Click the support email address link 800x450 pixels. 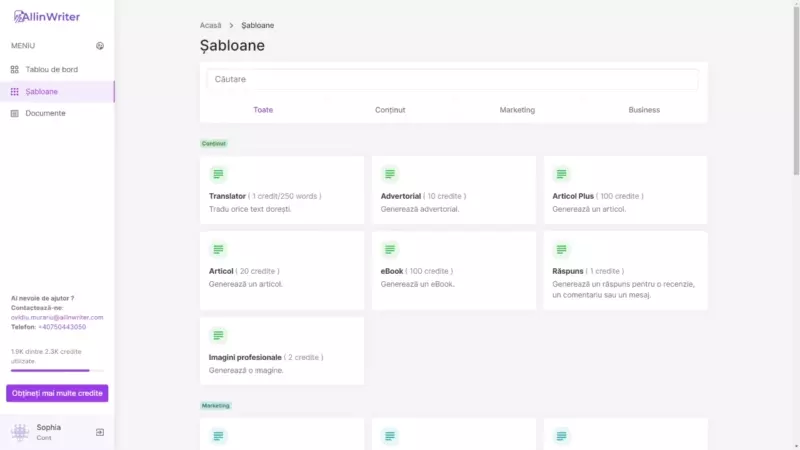tap(57, 317)
